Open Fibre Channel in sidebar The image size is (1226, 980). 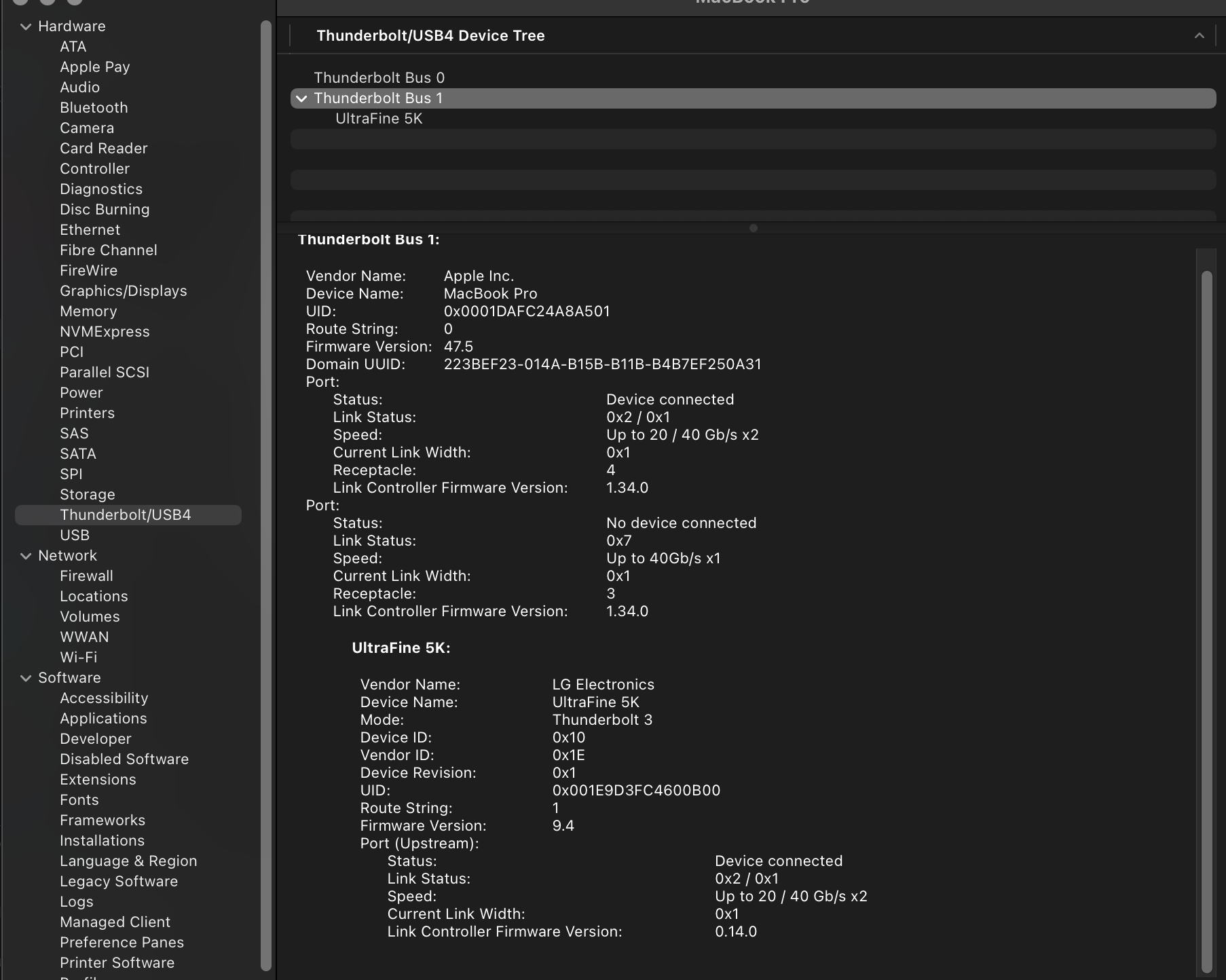coord(109,250)
